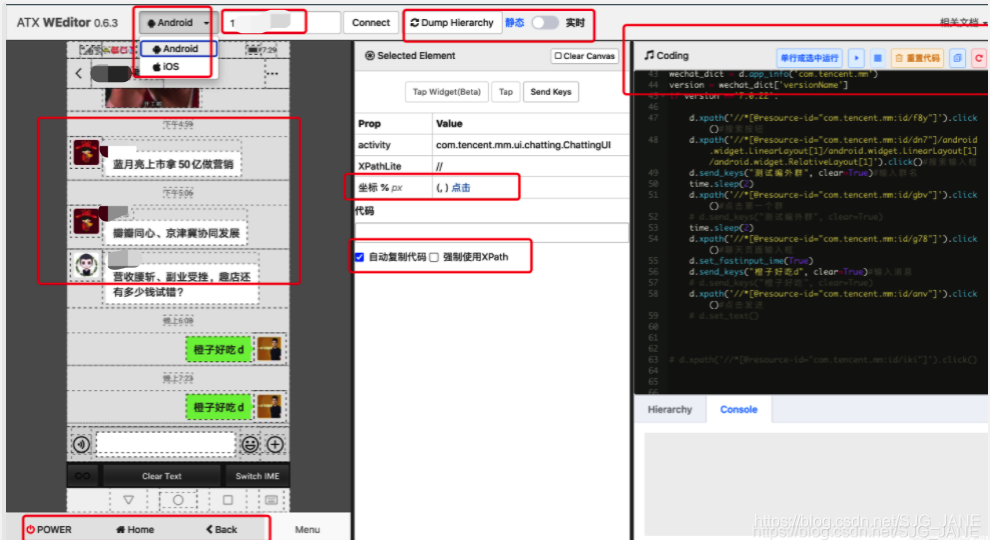Viewport: 990px width, 540px height.
Task: Click the 代码 code input field
Action: tap(491, 232)
